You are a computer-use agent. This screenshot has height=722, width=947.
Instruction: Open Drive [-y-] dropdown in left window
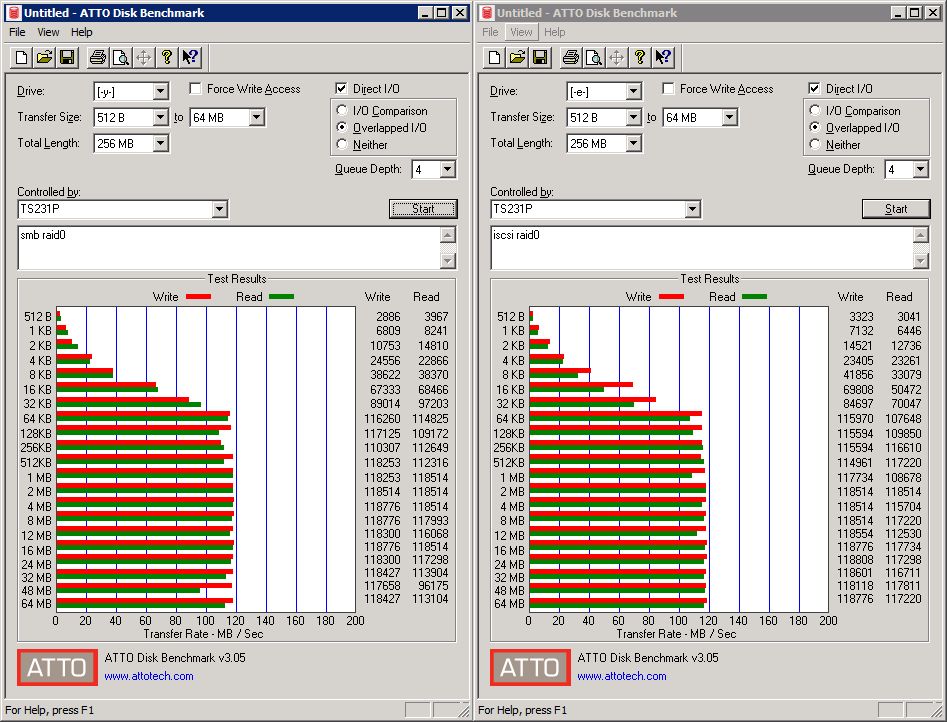[x=160, y=91]
